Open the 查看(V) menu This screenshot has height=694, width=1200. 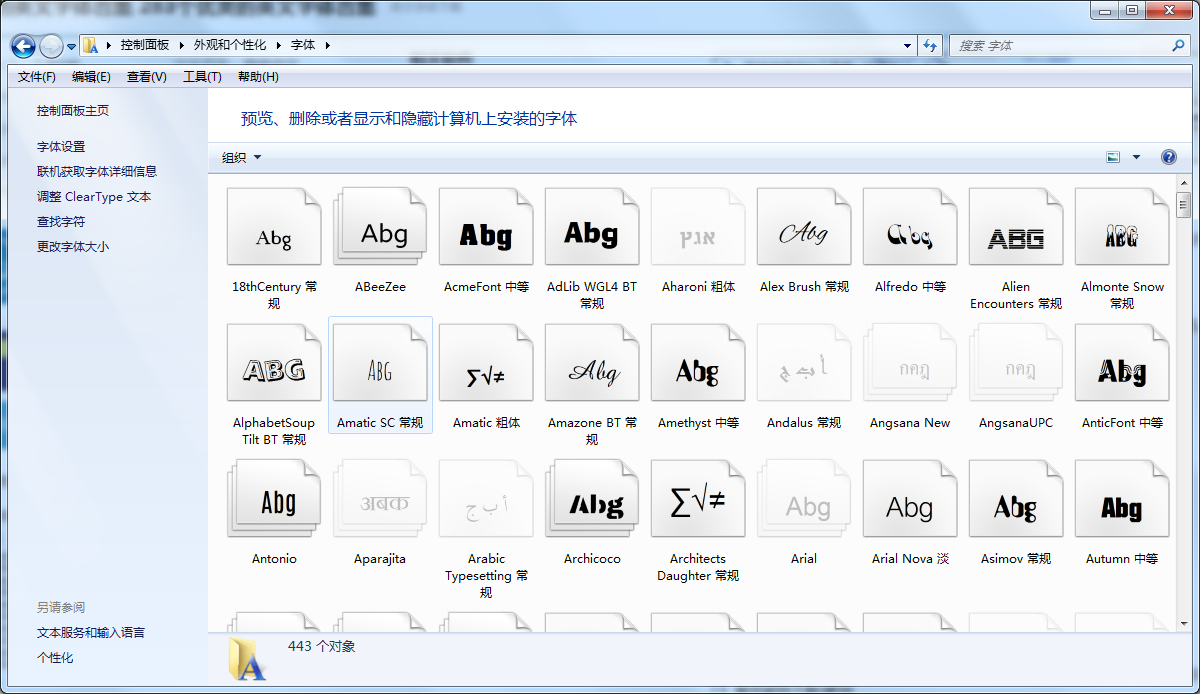(147, 77)
